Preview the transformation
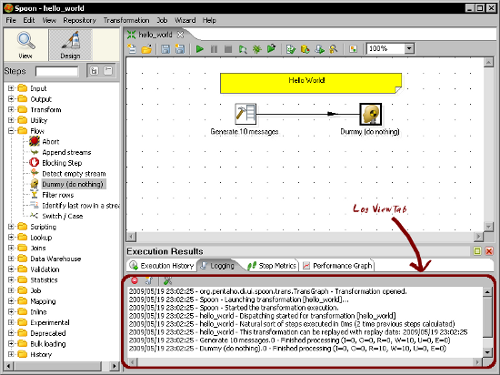Viewport: 500px width, 375px height. (243, 49)
